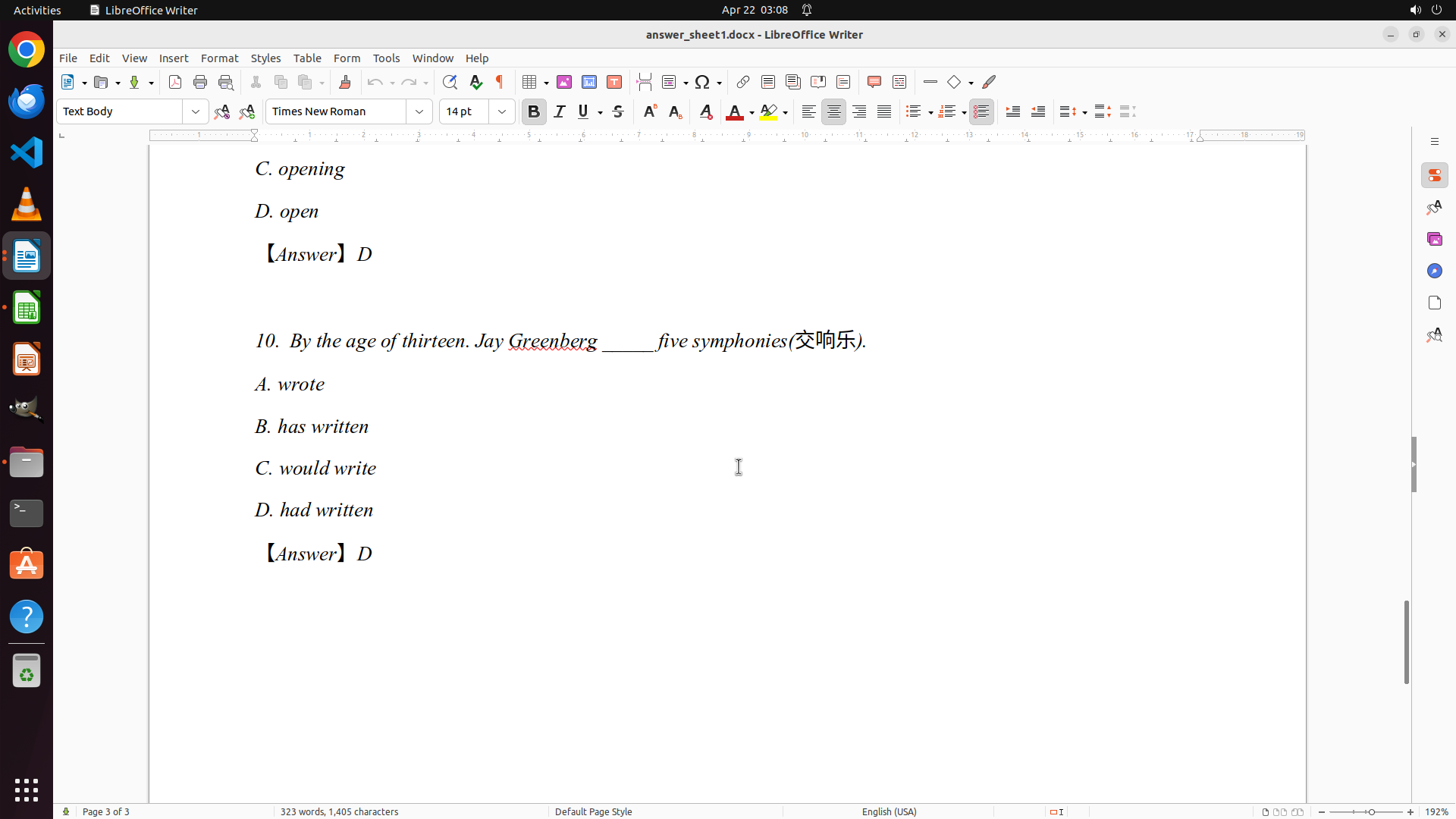The image size is (1456, 819).
Task: Expand the font size dropdown
Action: tap(502, 111)
